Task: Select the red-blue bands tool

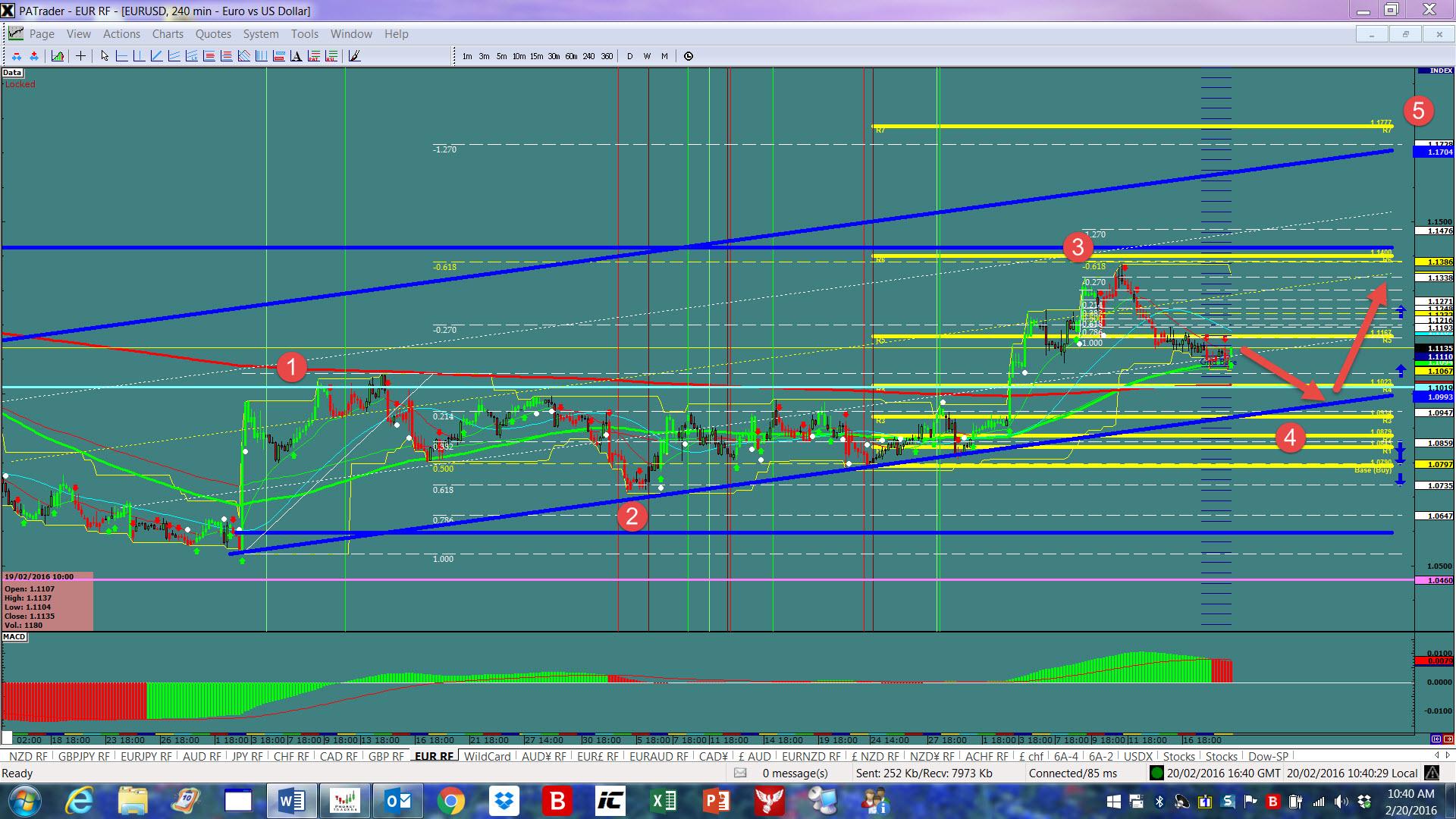Action: click(x=278, y=56)
